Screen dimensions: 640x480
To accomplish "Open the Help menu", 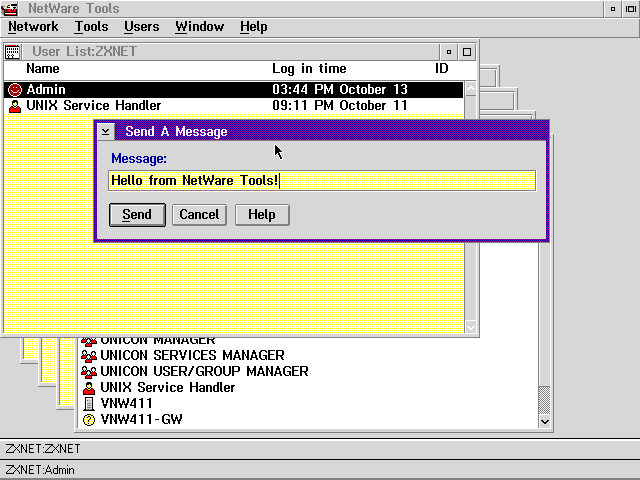I will pyautogui.click(x=253, y=27).
